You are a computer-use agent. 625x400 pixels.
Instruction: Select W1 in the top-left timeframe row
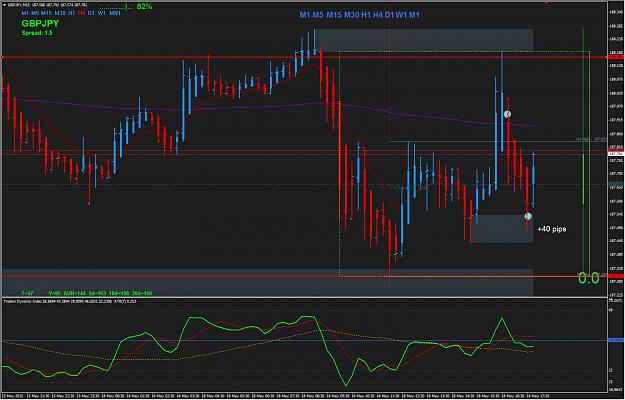pyautogui.click(x=101, y=13)
